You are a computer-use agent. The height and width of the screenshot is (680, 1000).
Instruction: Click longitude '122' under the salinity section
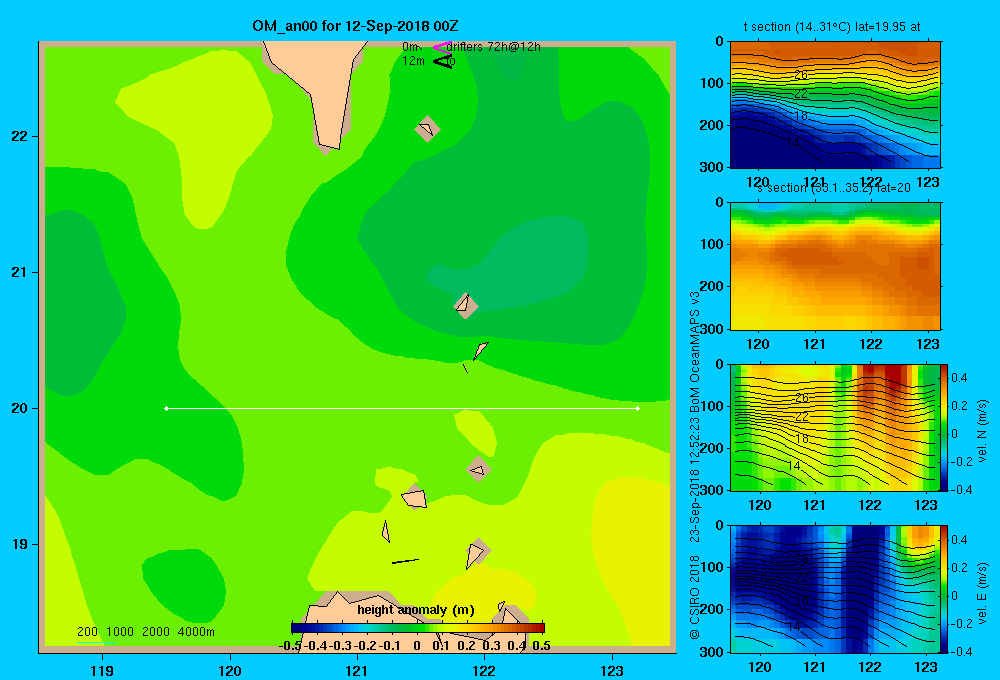click(871, 344)
